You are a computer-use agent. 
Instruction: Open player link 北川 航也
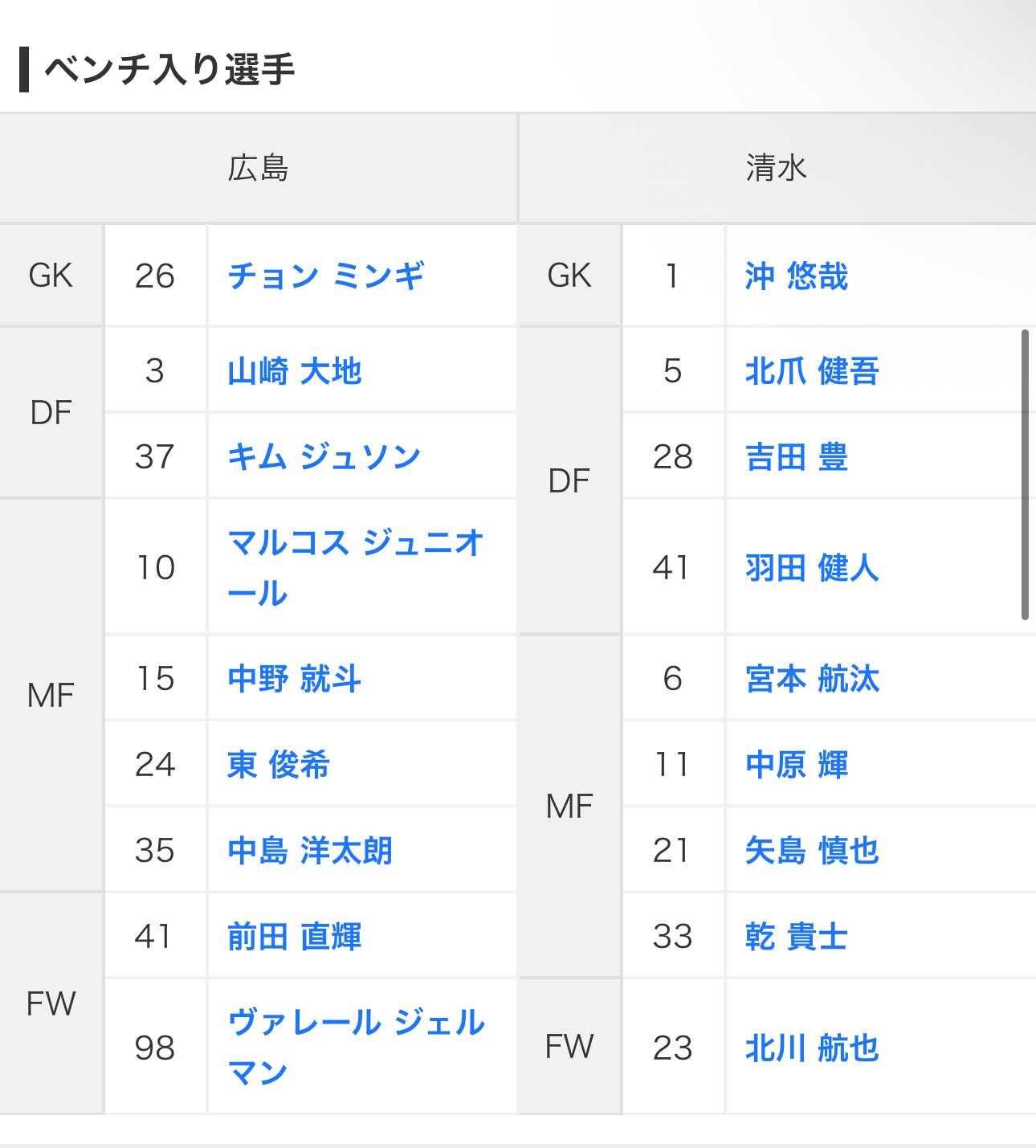point(813,1048)
